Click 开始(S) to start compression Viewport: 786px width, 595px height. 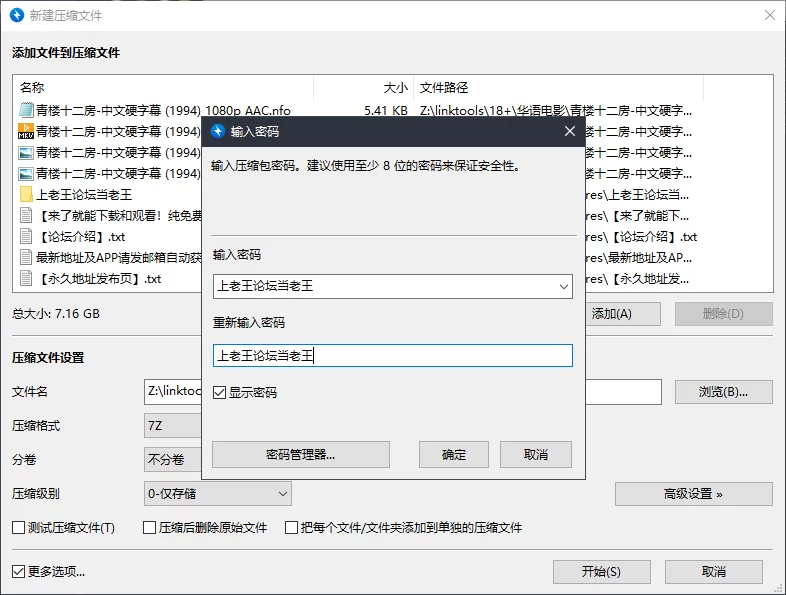(x=602, y=571)
